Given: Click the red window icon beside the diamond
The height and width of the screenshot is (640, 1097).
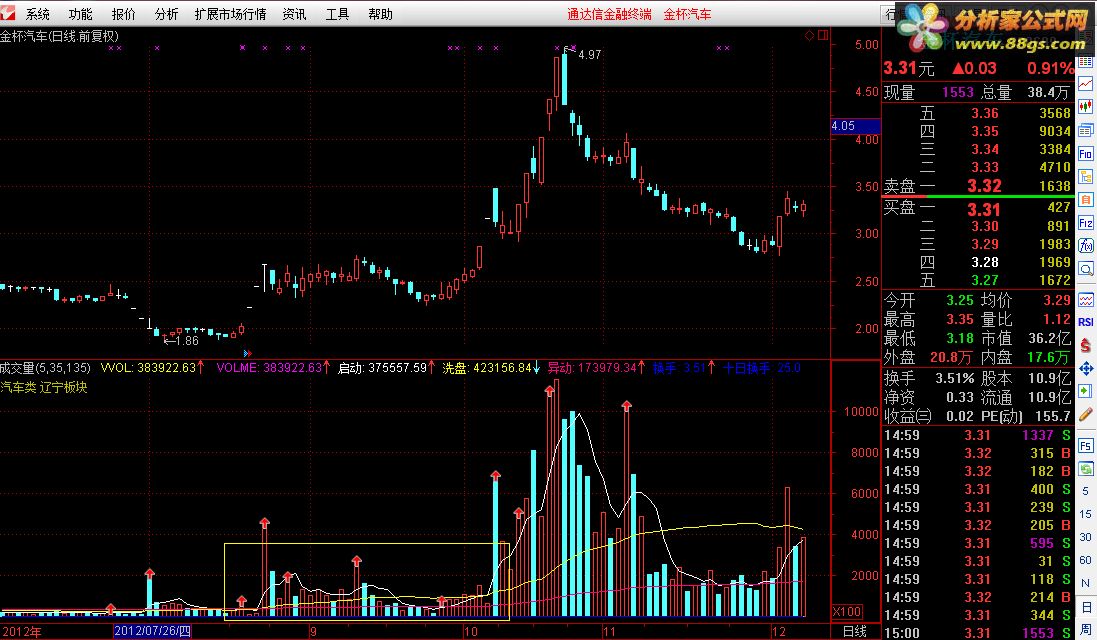Looking at the screenshot, I should point(823,35).
